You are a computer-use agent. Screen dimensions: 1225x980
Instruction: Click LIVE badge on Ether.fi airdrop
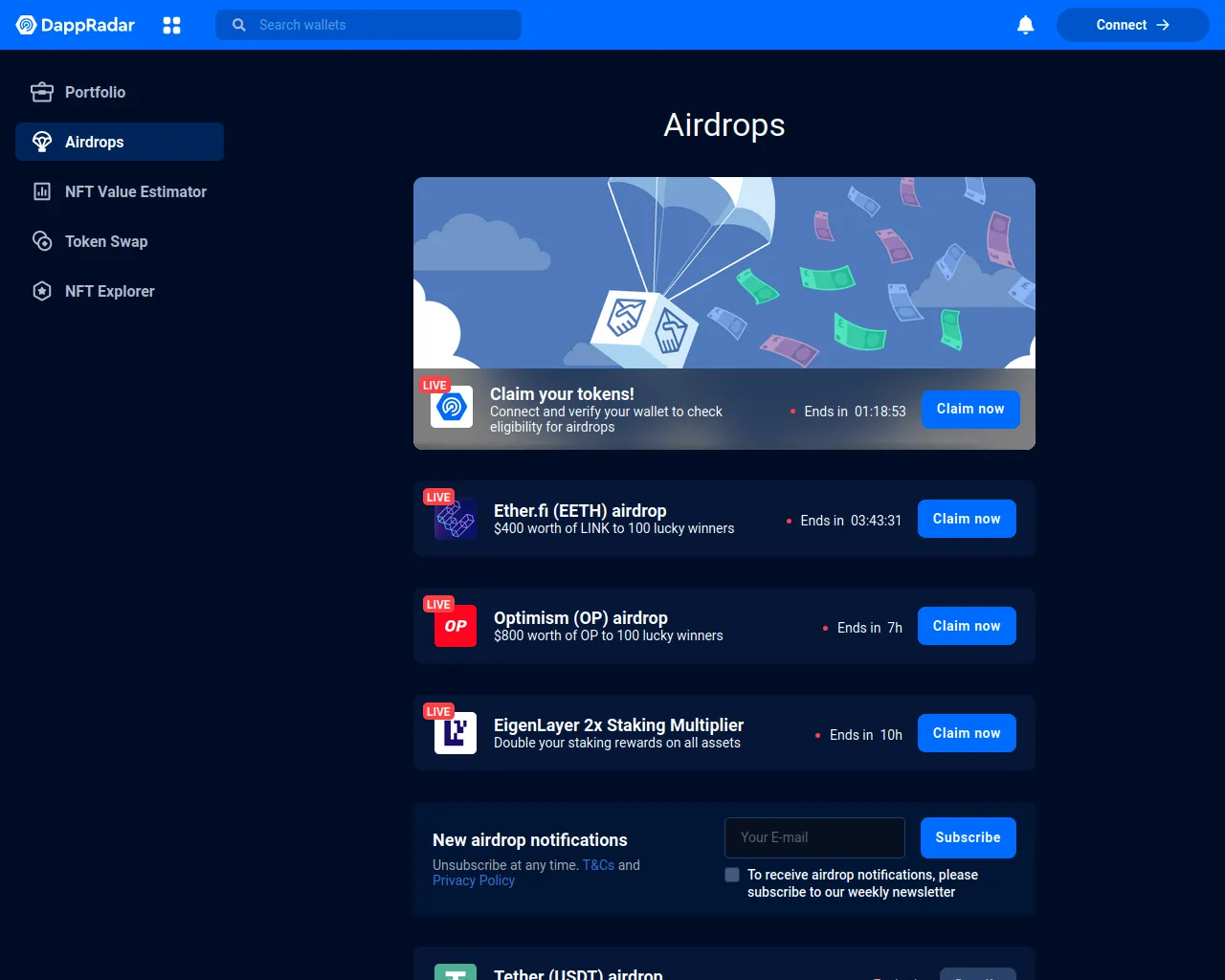tap(438, 497)
